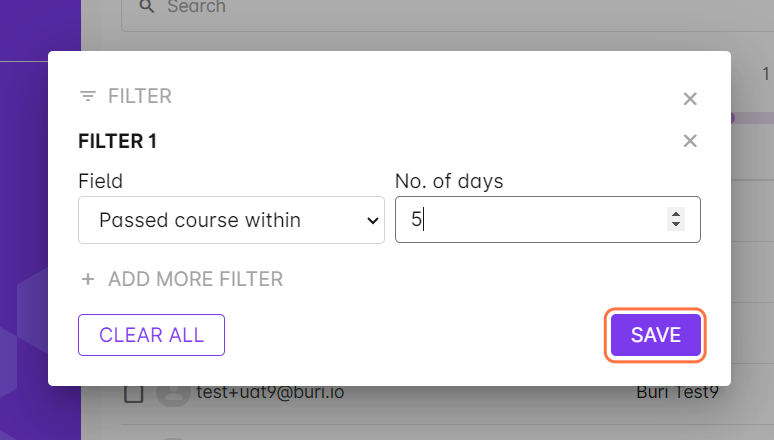Click the user avatar beside test+uat9@buri.io
This screenshot has width=774, height=440.
coord(173,392)
